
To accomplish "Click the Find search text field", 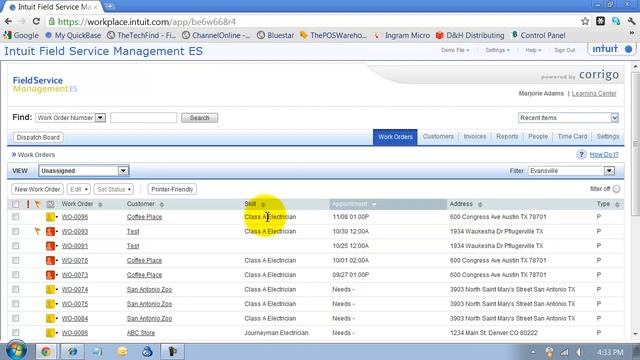I will click(x=143, y=118).
